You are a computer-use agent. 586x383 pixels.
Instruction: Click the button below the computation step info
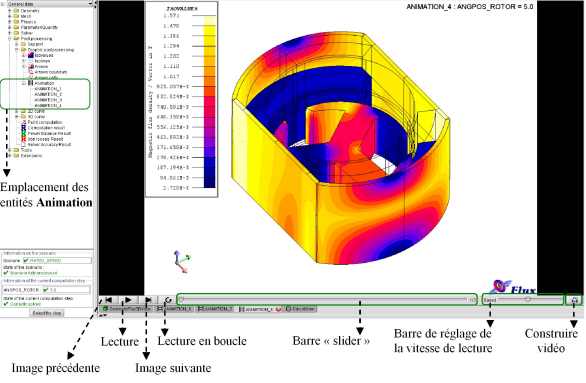47,313
